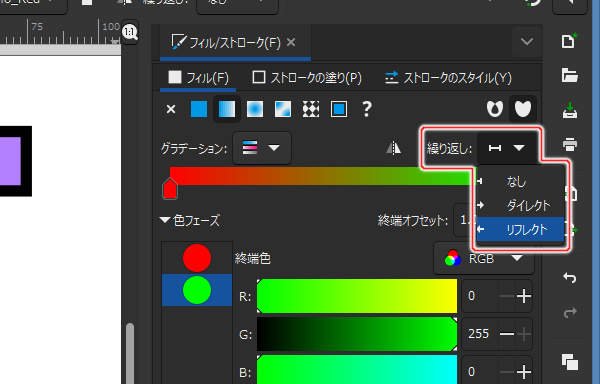
Task: Switch to ストロークのスタイル(Y) tab
Action: point(448,78)
